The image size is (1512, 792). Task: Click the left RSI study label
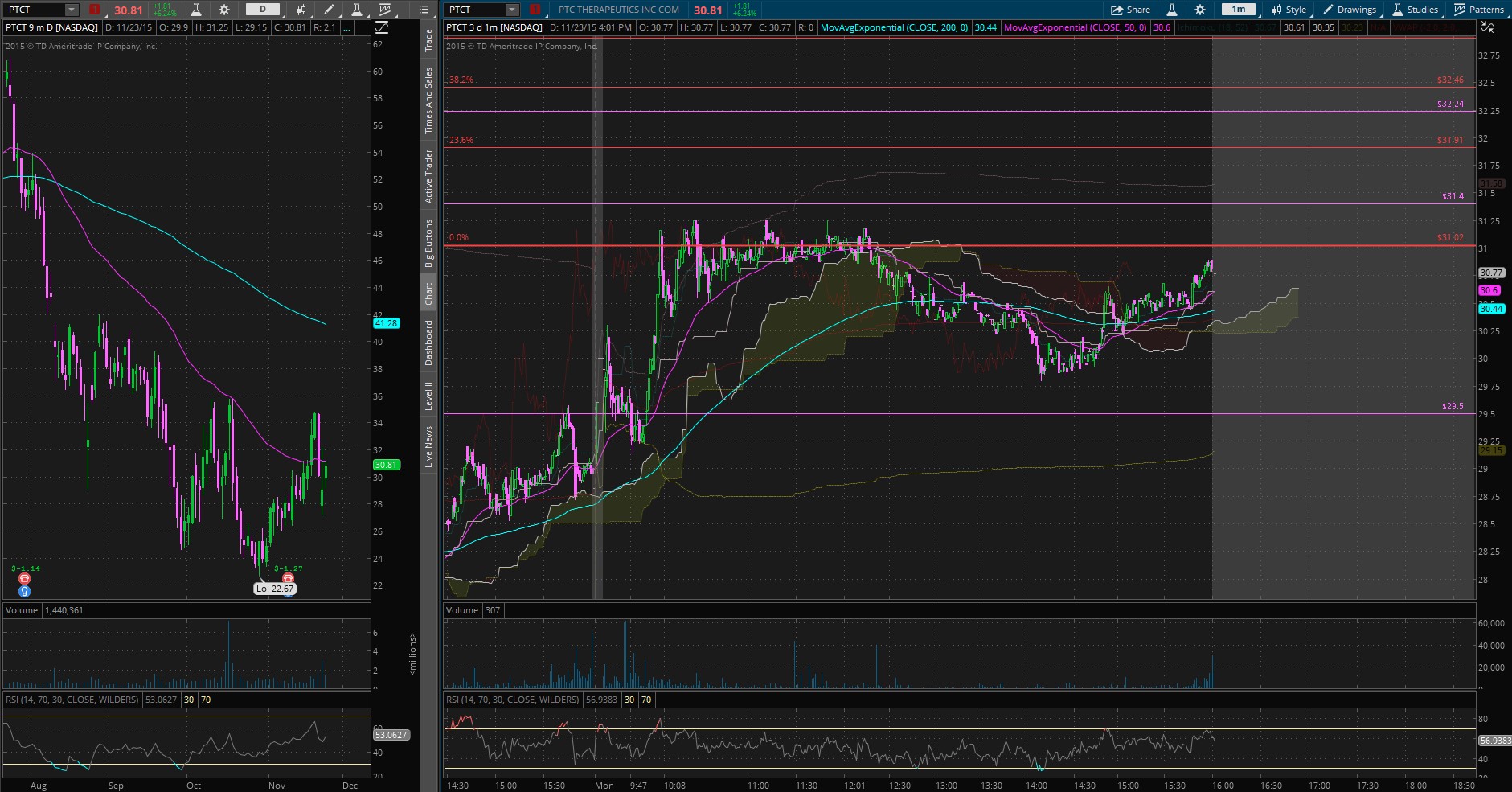pyautogui.click(x=72, y=700)
